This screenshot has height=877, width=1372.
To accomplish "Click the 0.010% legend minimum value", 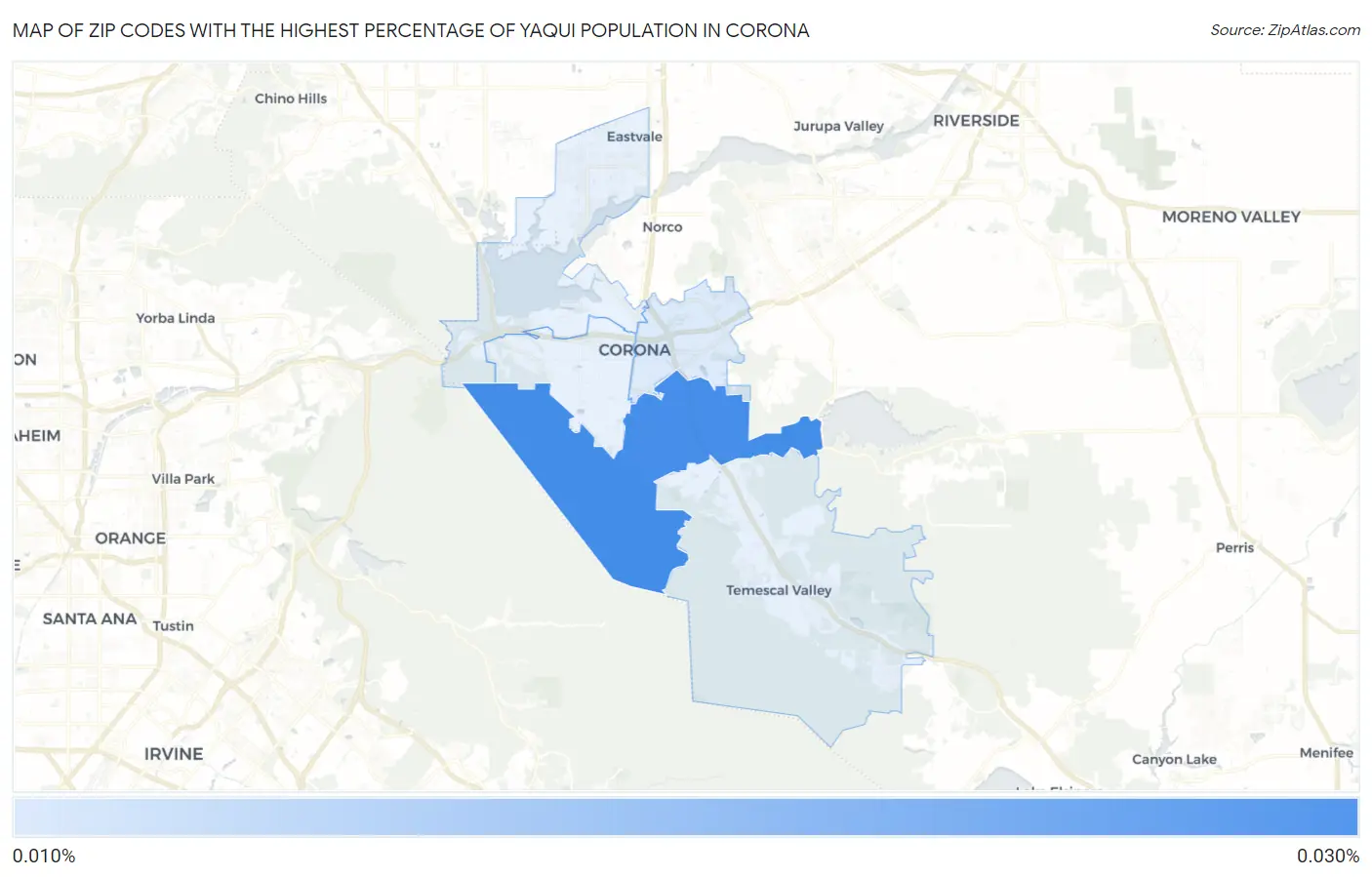I will (x=44, y=857).
